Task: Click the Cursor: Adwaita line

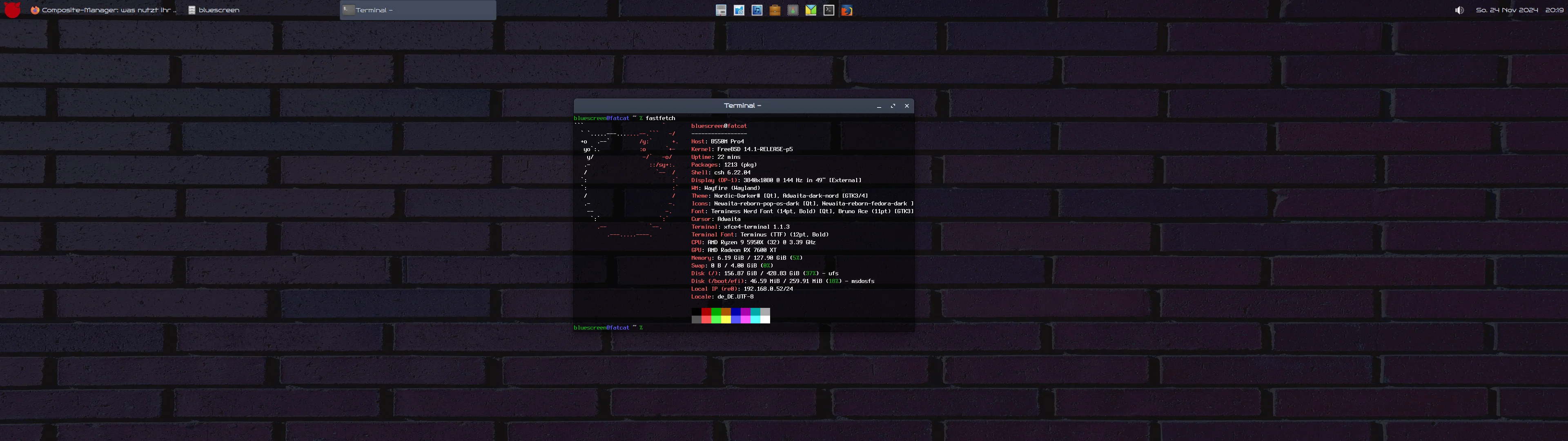Action: pos(716,219)
